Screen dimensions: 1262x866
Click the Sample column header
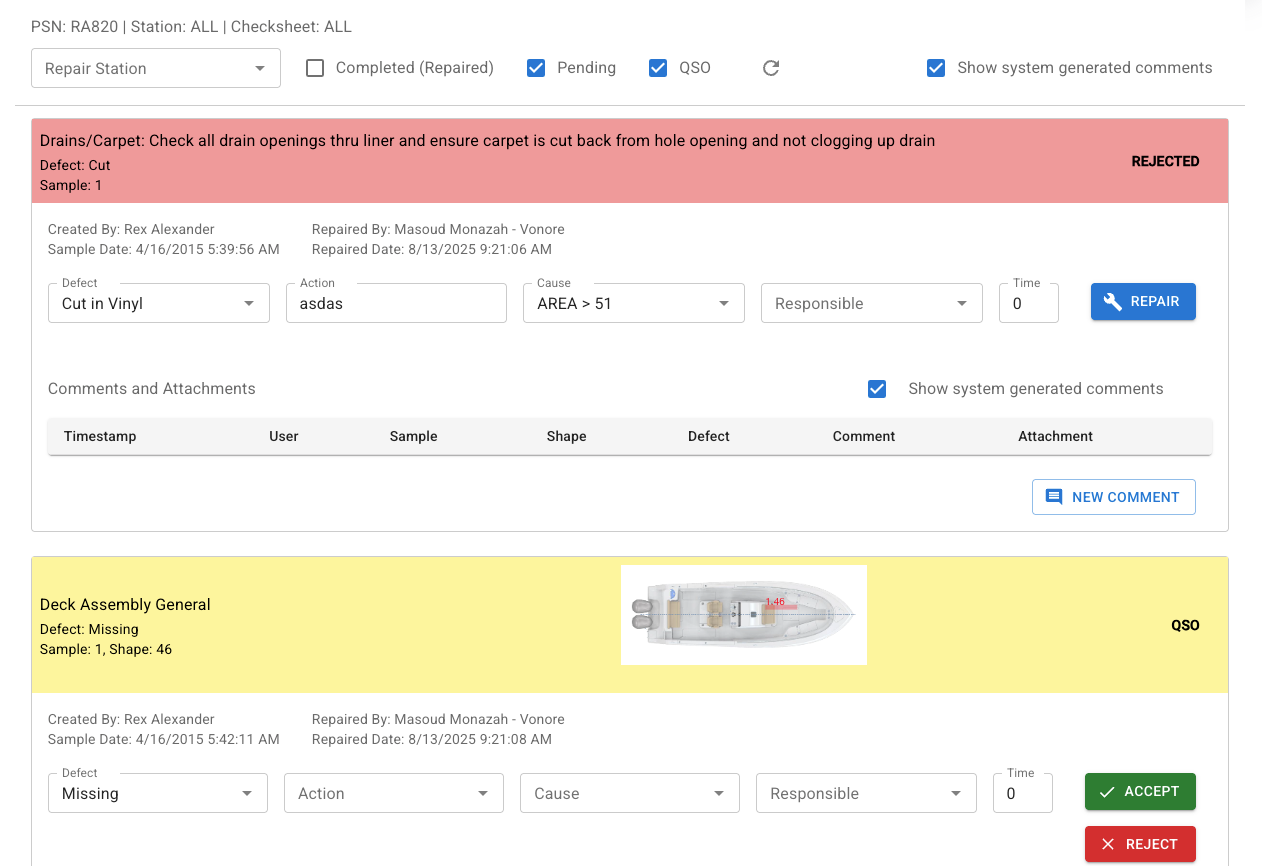pyautogui.click(x=414, y=436)
